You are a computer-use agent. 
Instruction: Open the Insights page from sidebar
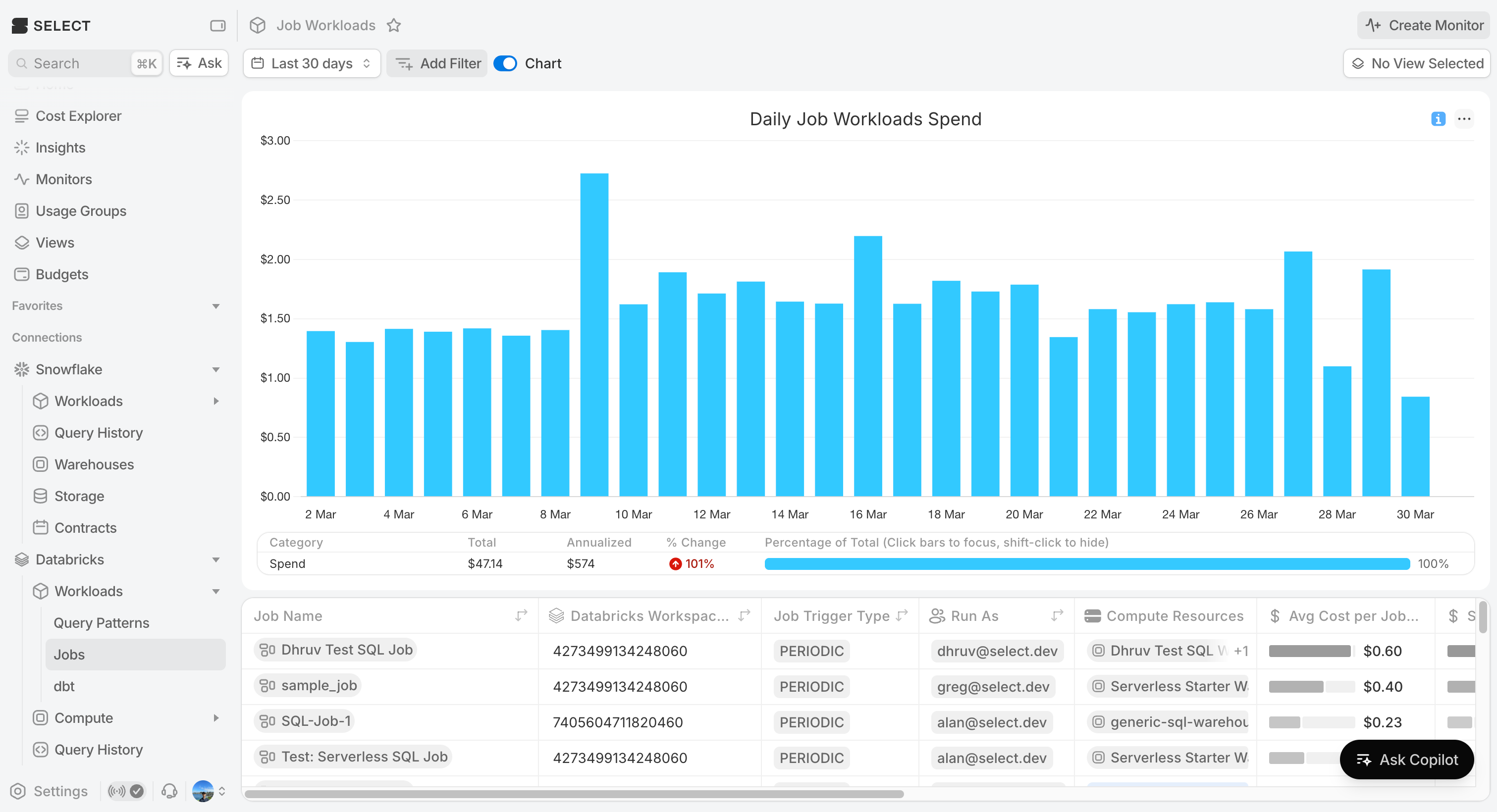coord(60,148)
